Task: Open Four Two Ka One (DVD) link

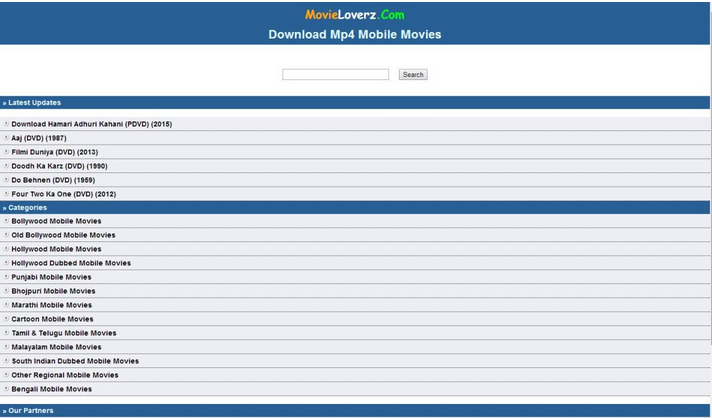Action: click(64, 194)
